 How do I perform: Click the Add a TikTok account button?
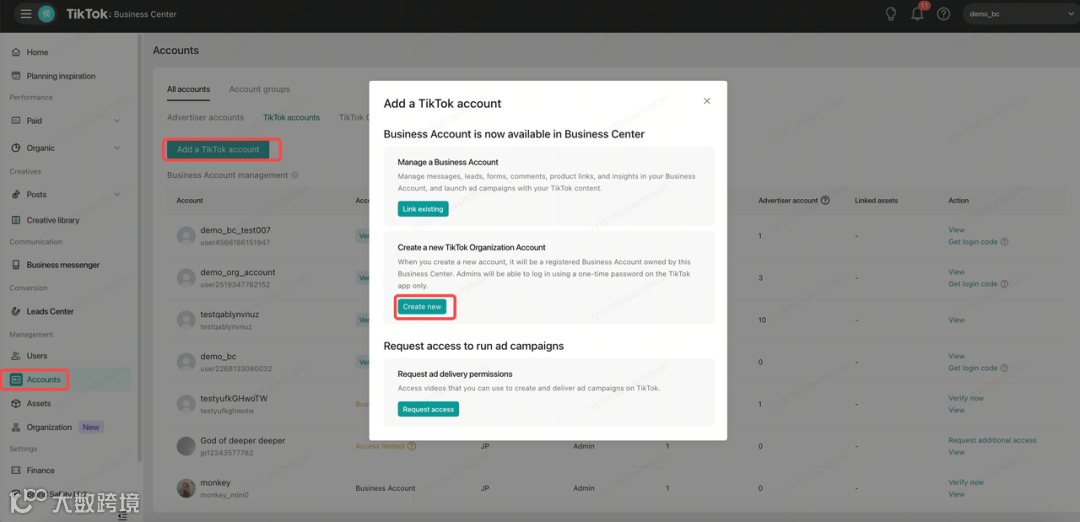coord(218,149)
